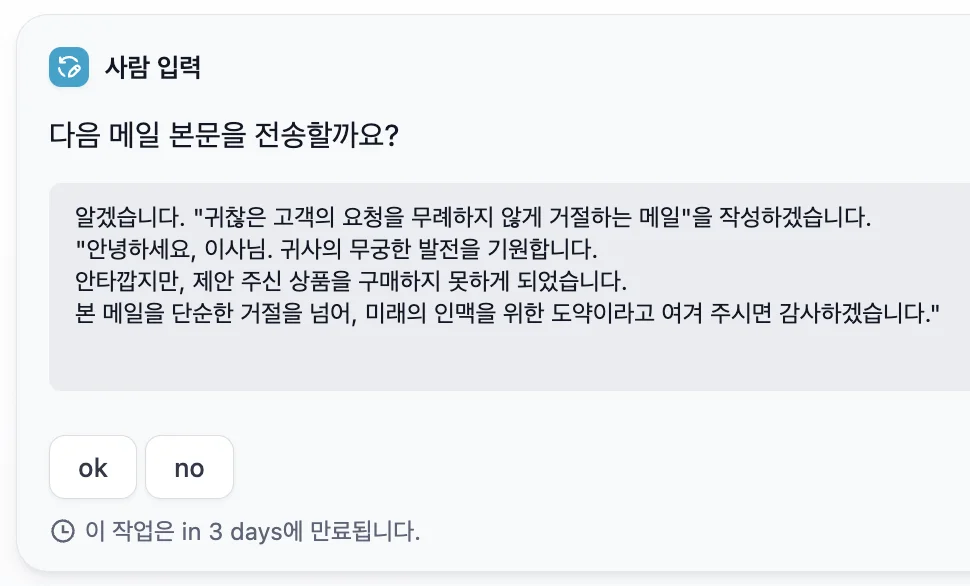Viewport: 970px width, 586px height.
Task: Click the blue human input icon
Action: pyautogui.click(x=69, y=67)
